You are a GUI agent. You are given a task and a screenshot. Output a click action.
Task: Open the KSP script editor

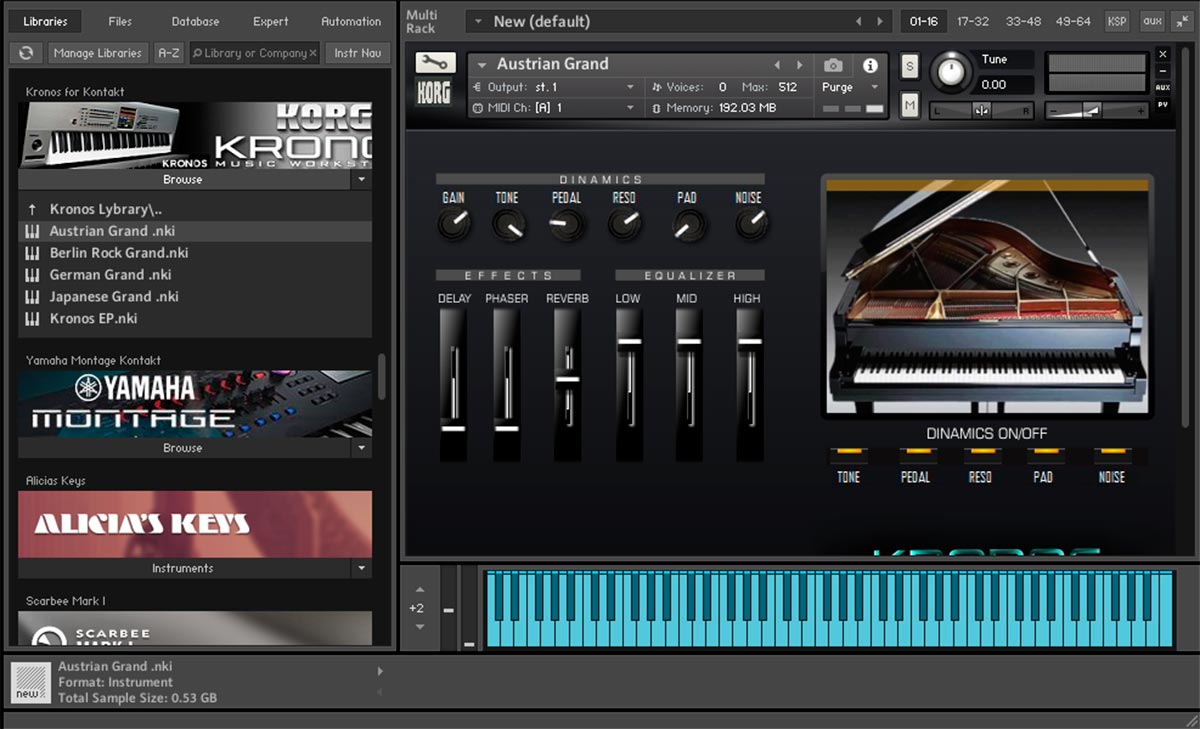click(x=1116, y=21)
